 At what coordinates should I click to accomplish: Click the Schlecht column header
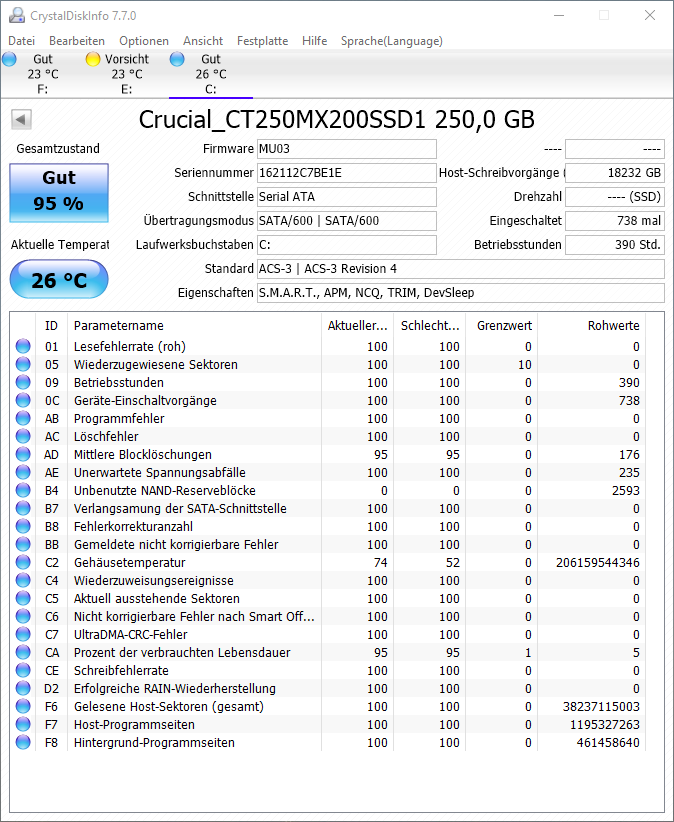430,326
